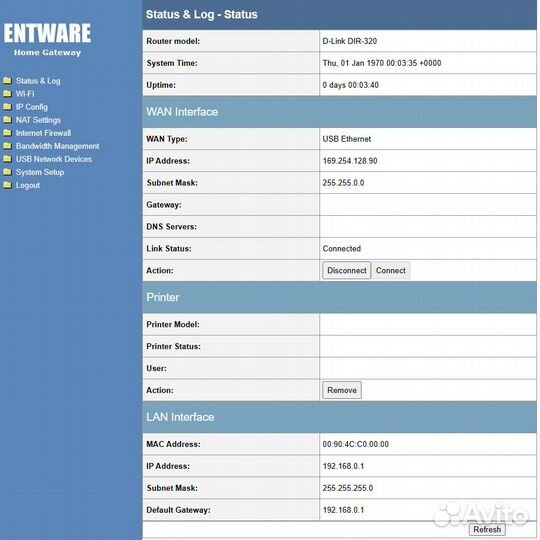Refresh the status page

coord(487,529)
